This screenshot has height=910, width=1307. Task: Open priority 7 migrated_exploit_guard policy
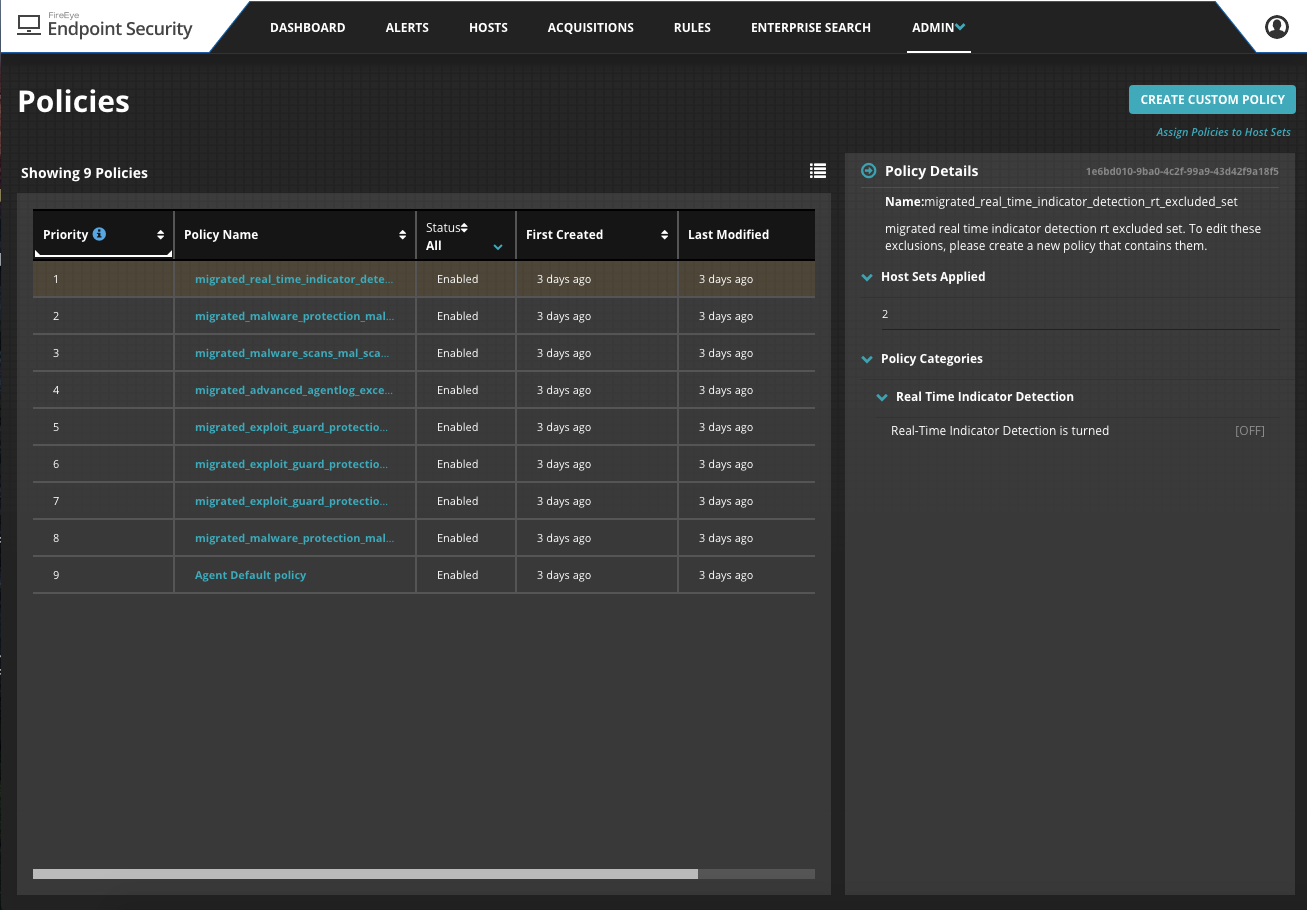pos(292,501)
